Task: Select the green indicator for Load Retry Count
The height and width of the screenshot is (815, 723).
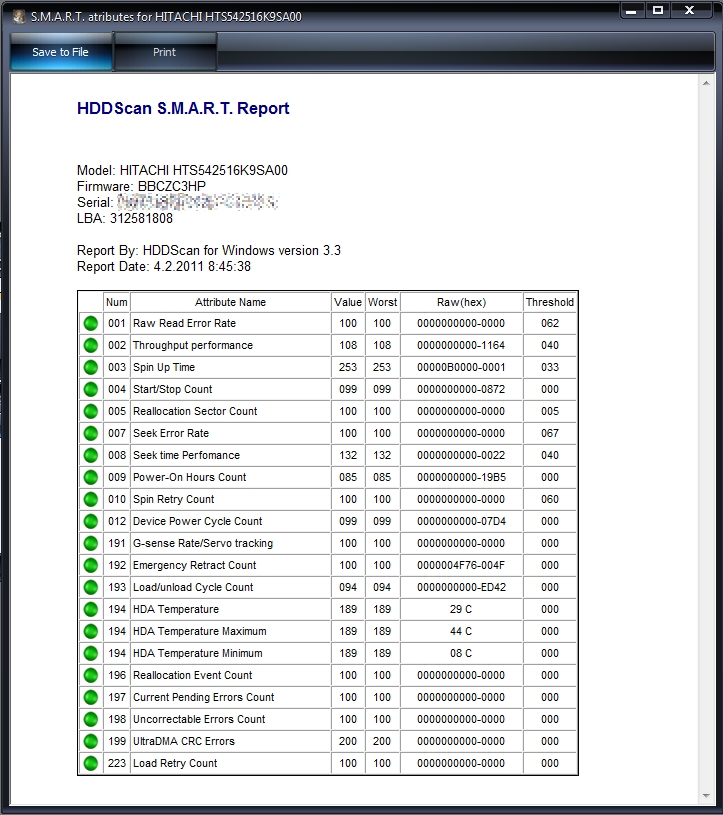Action: coord(91,764)
